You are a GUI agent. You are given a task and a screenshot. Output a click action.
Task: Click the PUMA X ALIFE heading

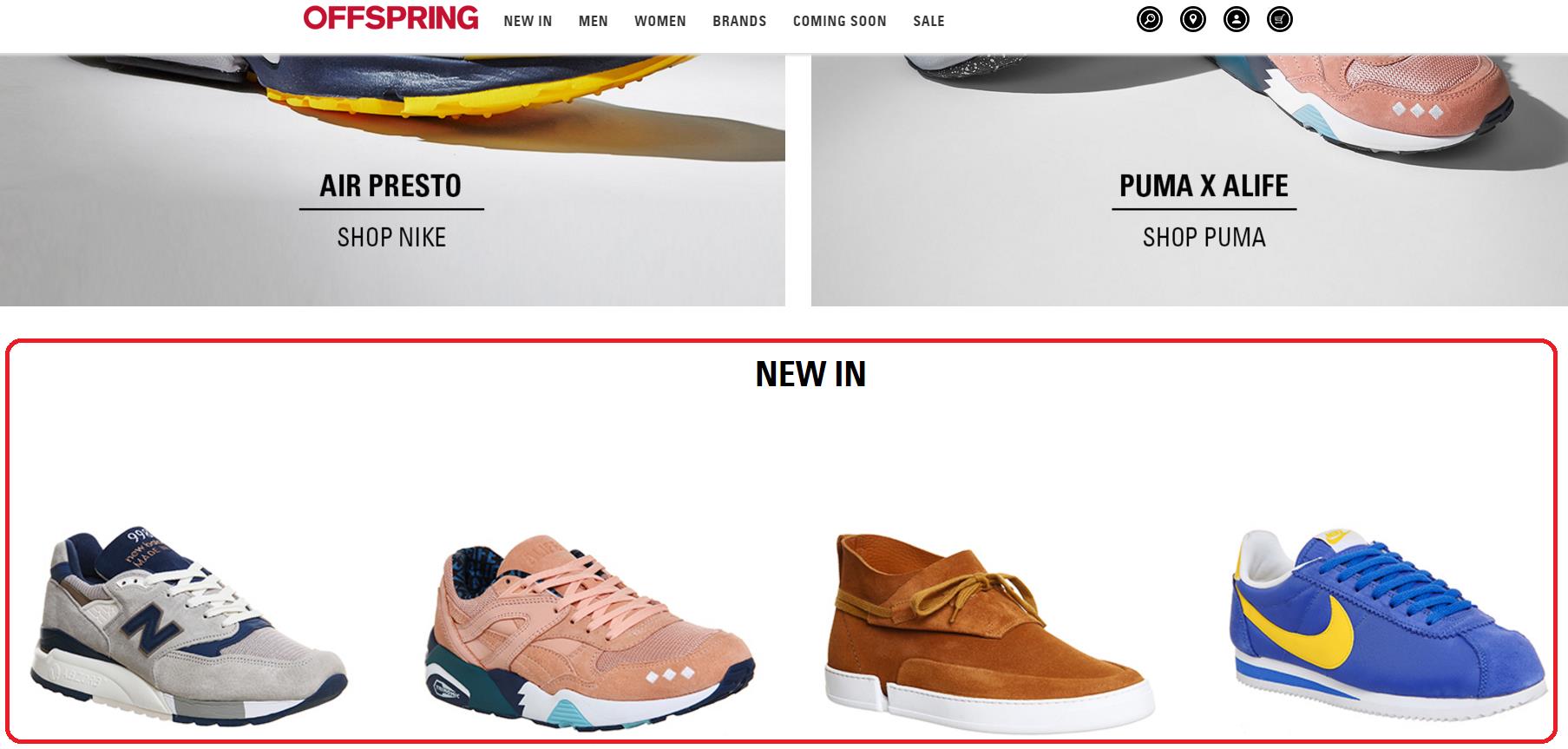coord(1204,186)
